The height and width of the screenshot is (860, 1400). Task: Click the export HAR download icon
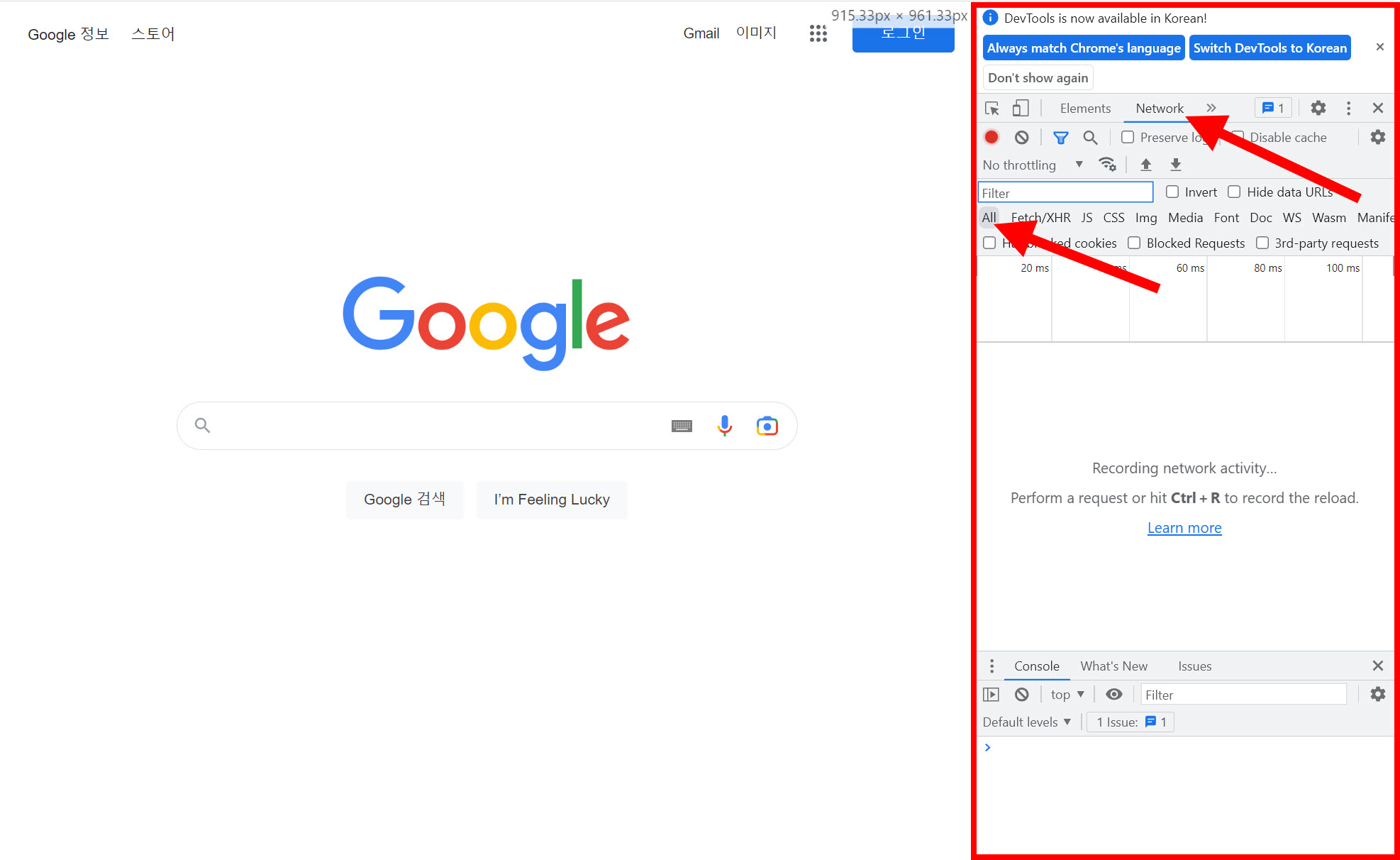point(1175,165)
